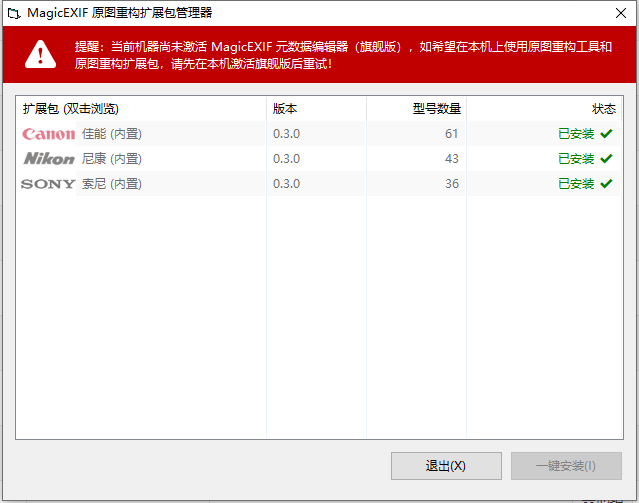Click model count 43
The image size is (639, 503).
click(452, 159)
